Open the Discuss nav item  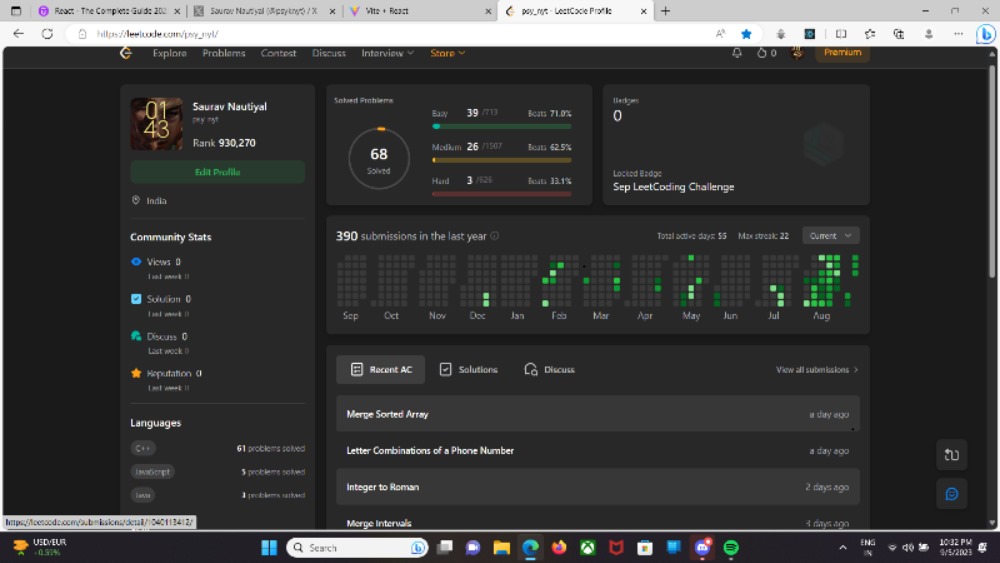pyautogui.click(x=328, y=53)
